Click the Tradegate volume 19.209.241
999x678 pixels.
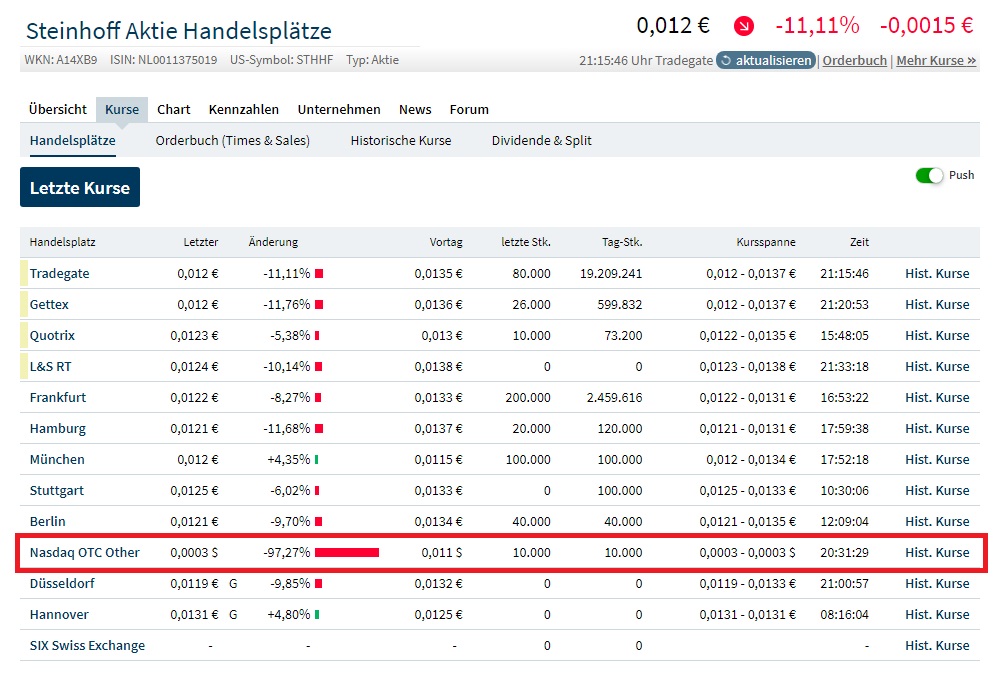pyautogui.click(x=611, y=274)
